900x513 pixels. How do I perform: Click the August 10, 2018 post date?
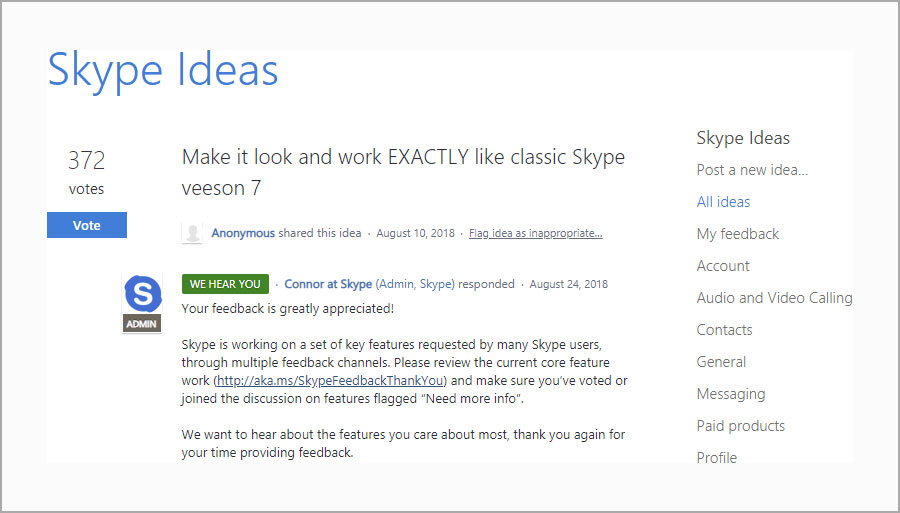[416, 233]
